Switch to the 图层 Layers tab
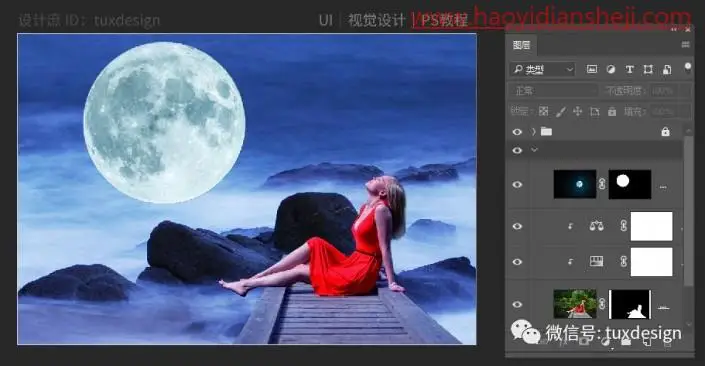Viewport: 705px width, 366px height. point(522,45)
